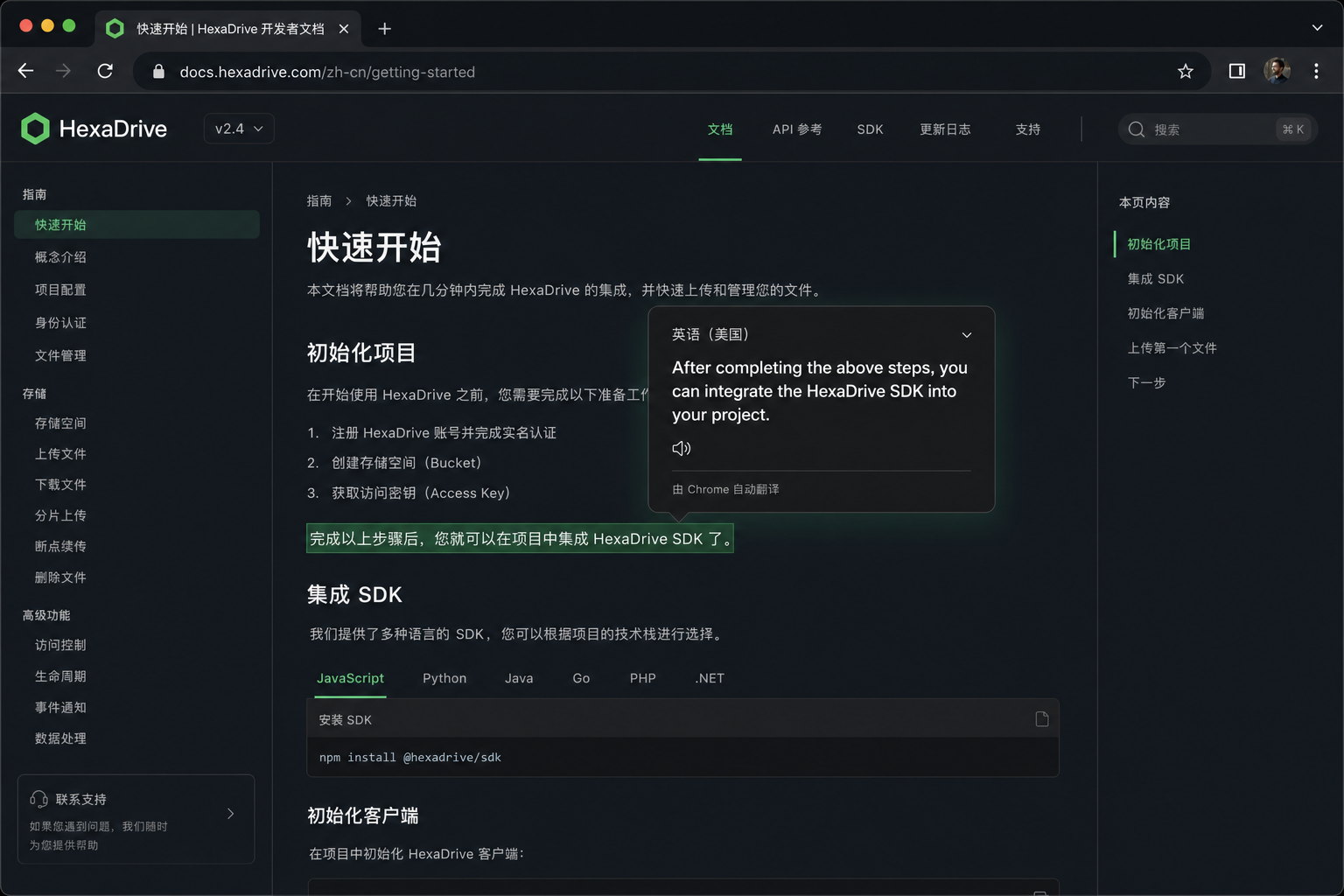Open a new browser tab with plus
Viewport: 1344px width, 896px height.
(384, 29)
